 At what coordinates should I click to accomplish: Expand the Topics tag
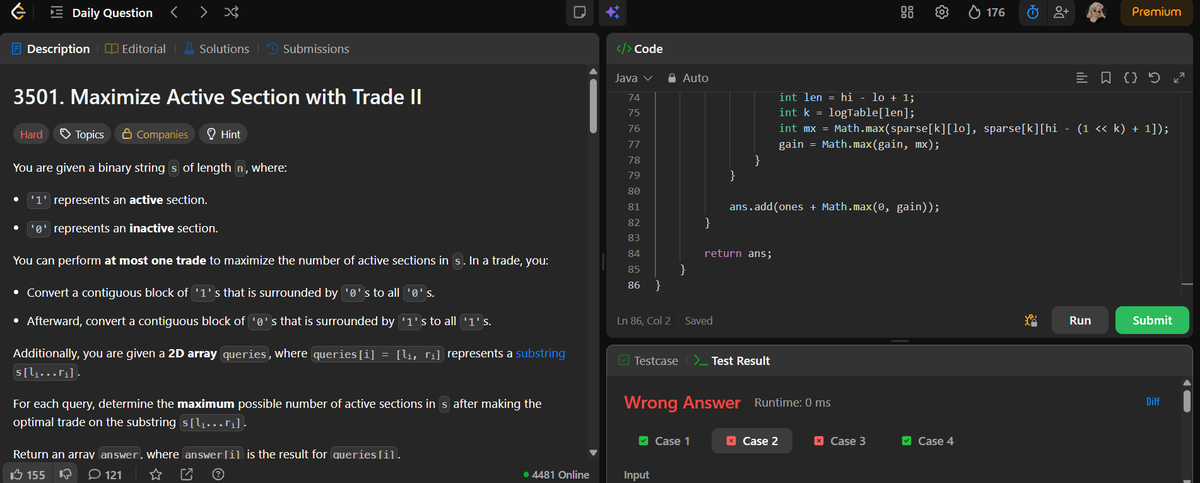(83, 134)
